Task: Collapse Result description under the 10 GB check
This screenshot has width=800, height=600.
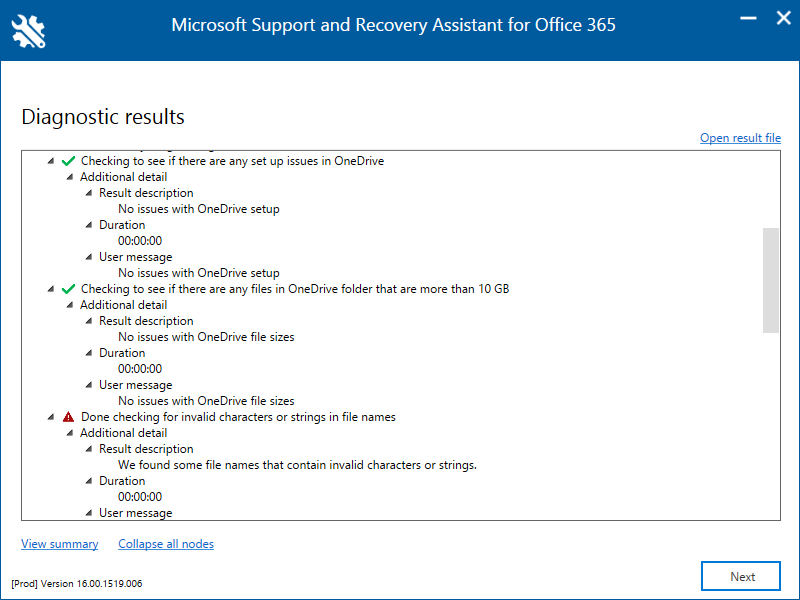Action: pyautogui.click(x=88, y=321)
